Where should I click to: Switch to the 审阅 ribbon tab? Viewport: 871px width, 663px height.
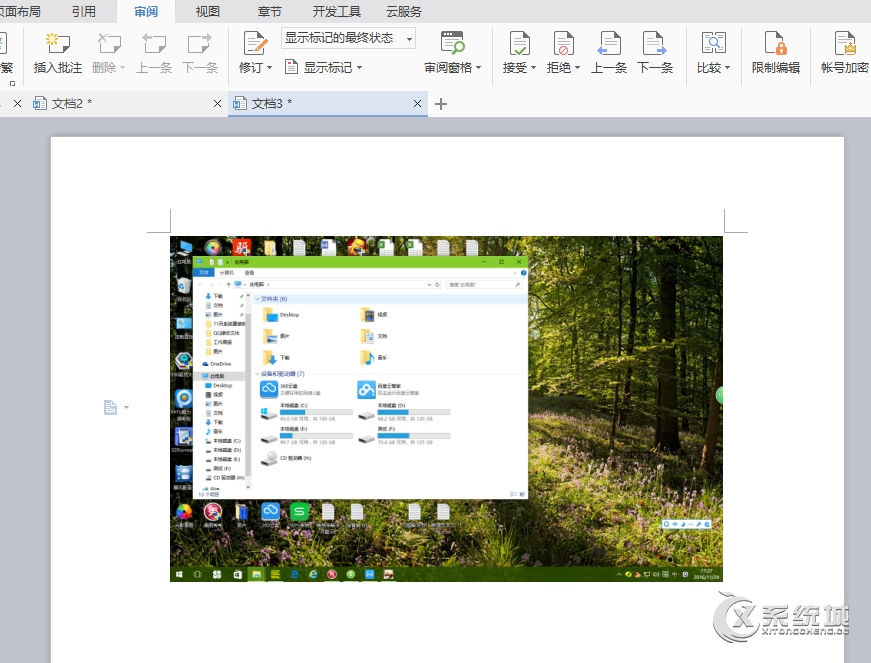point(146,11)
